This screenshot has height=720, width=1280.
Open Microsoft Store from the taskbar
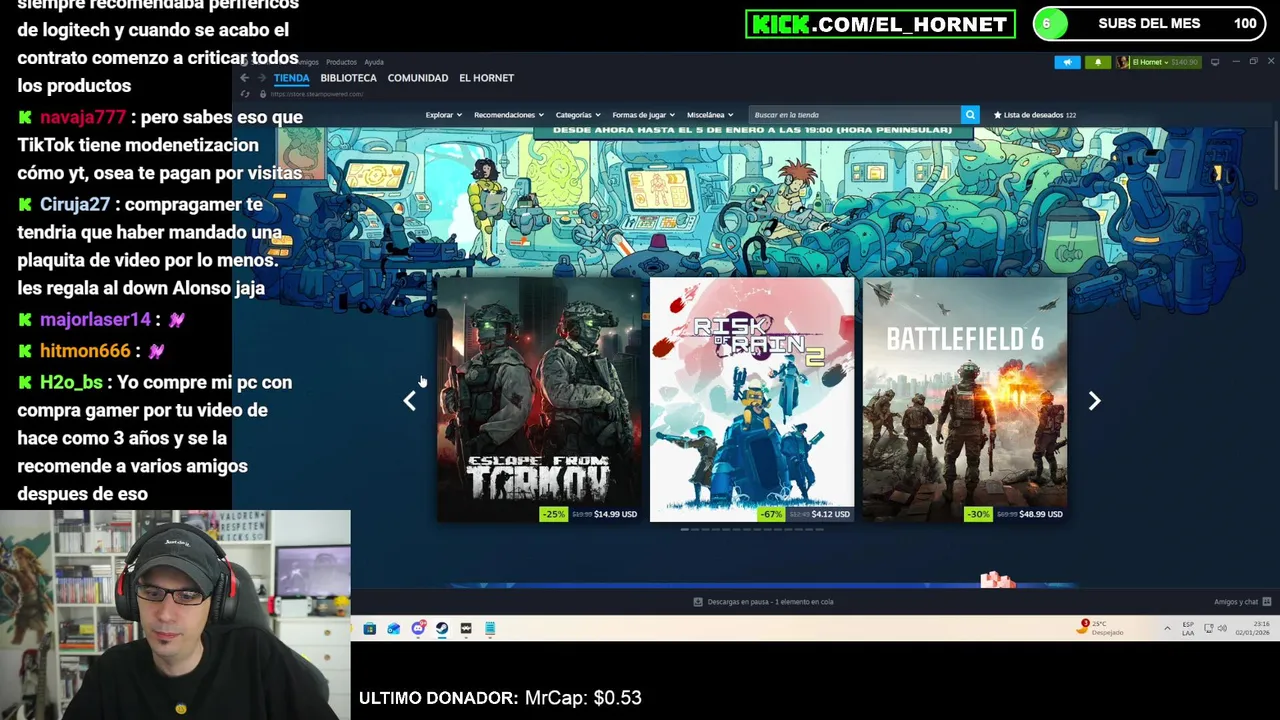[x=370, y=629]
